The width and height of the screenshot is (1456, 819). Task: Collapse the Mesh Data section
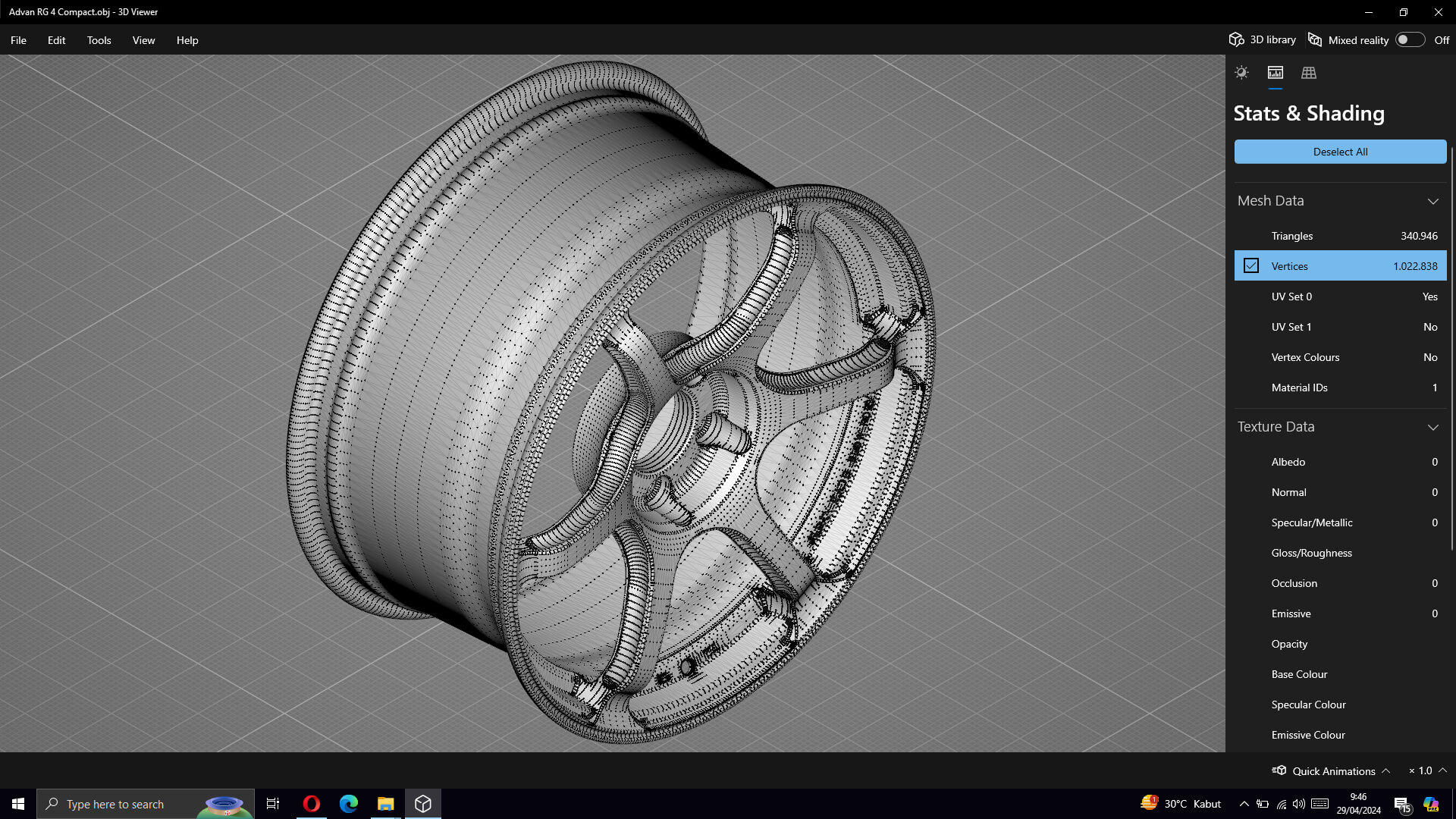tap(1432, 201)
